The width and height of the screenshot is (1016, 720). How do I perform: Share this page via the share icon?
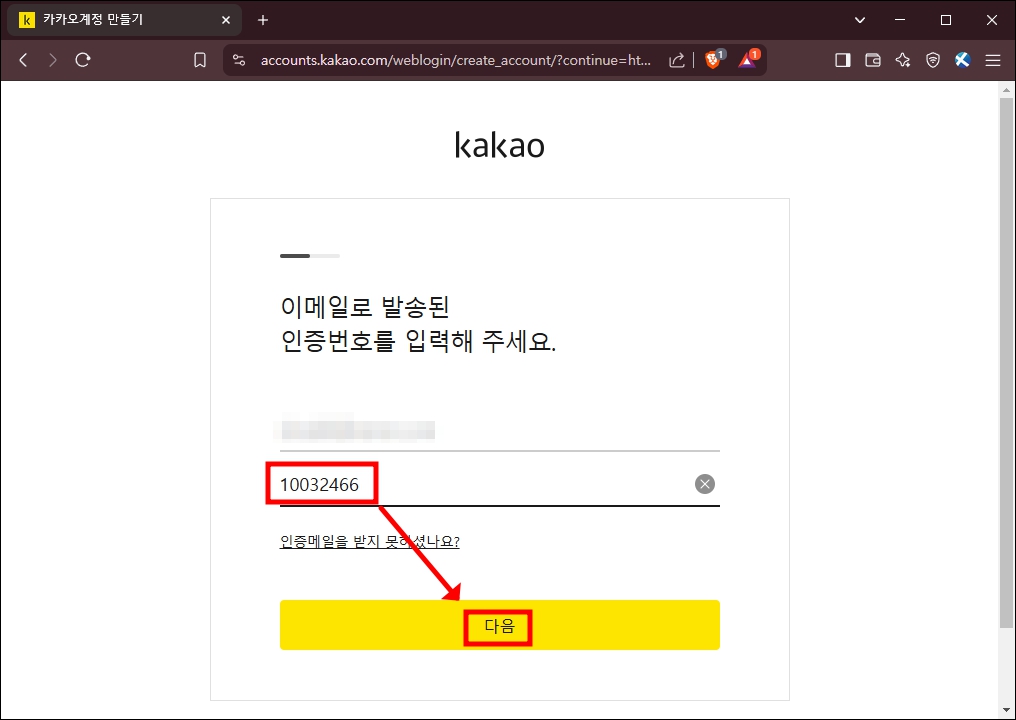click(676, 60)
